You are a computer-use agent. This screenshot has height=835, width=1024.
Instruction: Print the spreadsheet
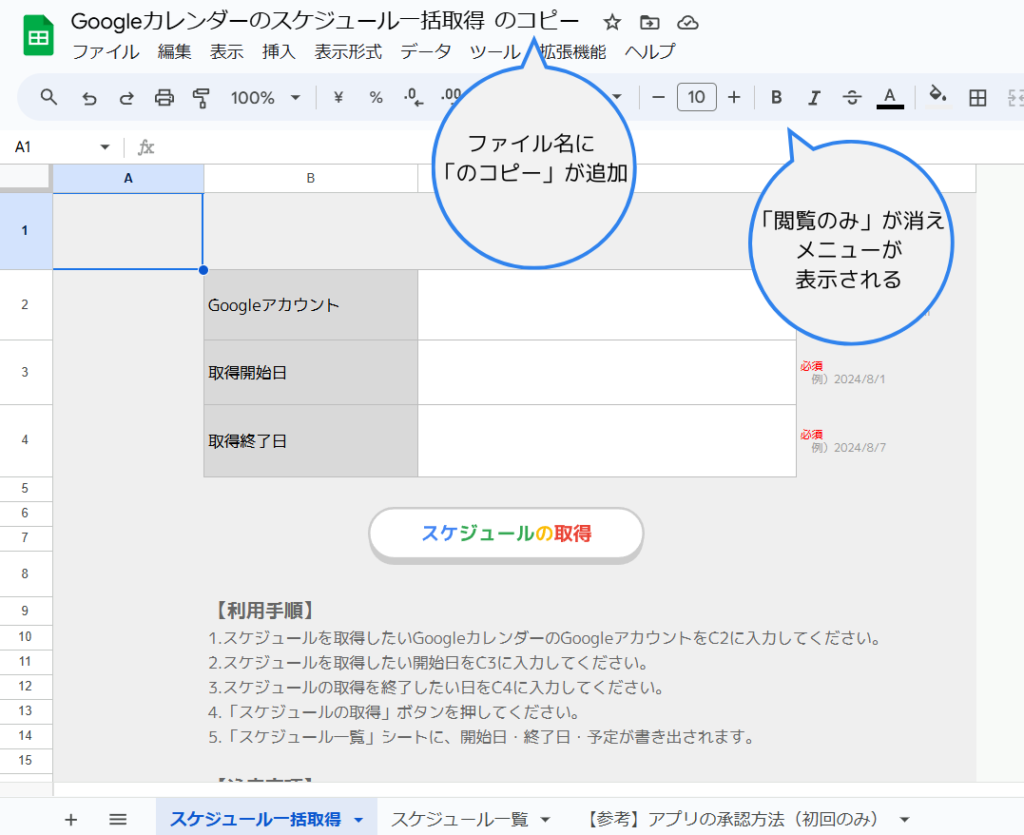(164, 98)
